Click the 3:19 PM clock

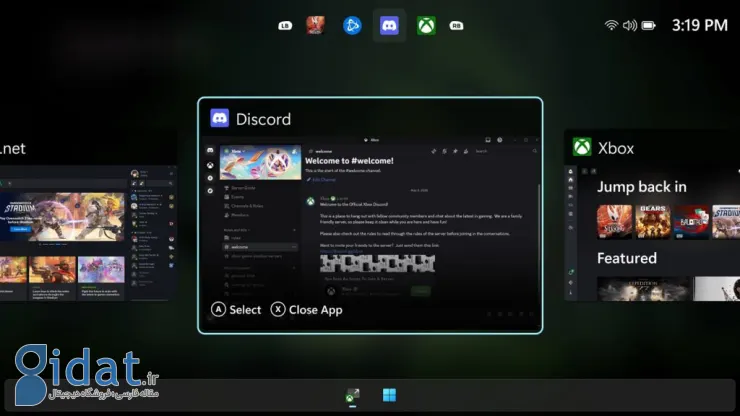(700, 25)
